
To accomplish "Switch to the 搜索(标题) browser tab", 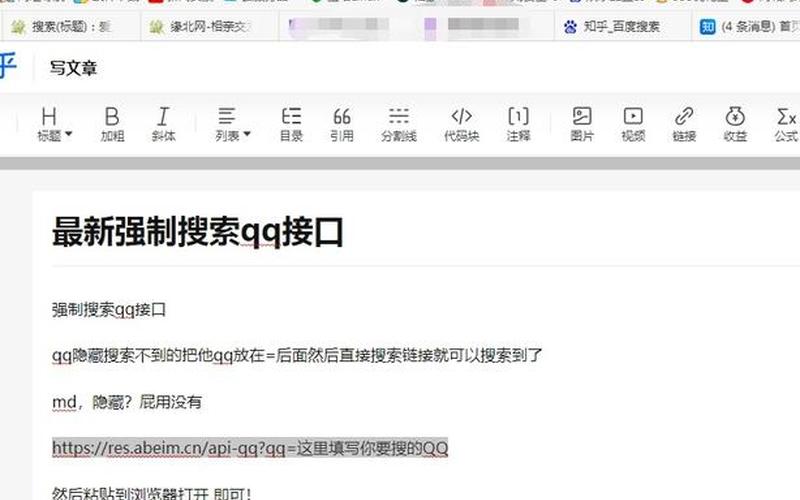I will 71,27.
